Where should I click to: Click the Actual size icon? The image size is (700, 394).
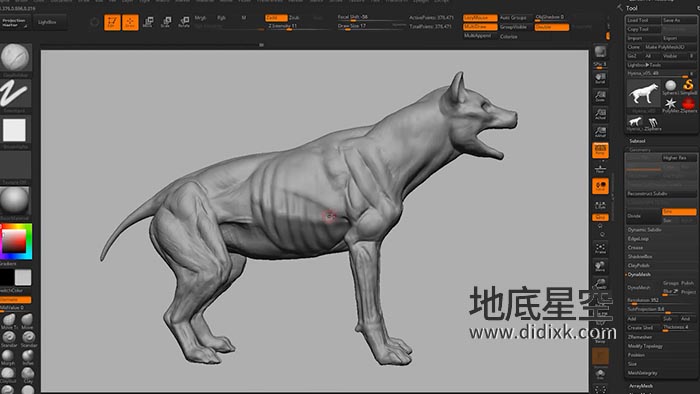click(x=600, y=114)
